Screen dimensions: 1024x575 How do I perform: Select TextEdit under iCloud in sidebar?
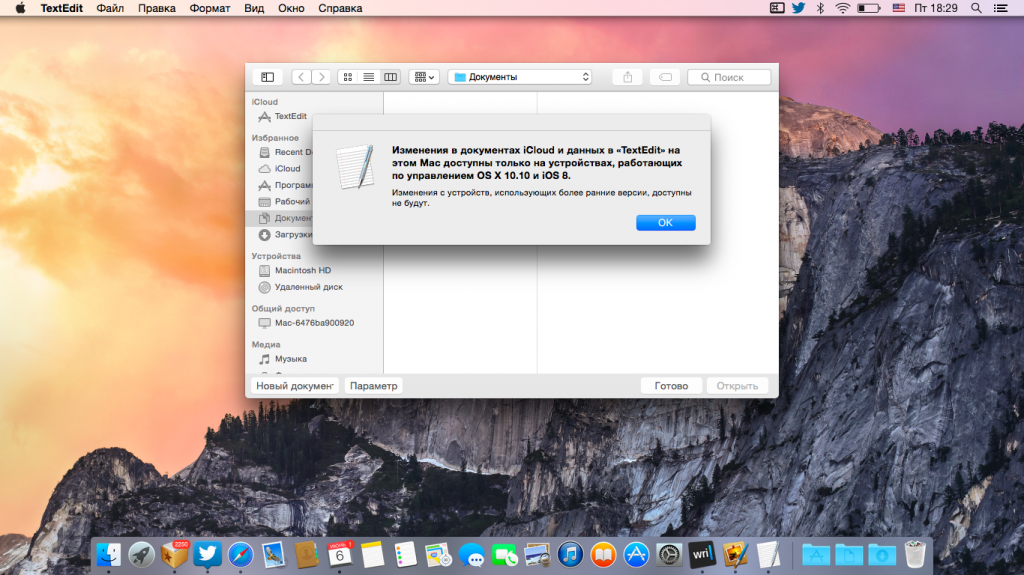(x=283, y=116)
